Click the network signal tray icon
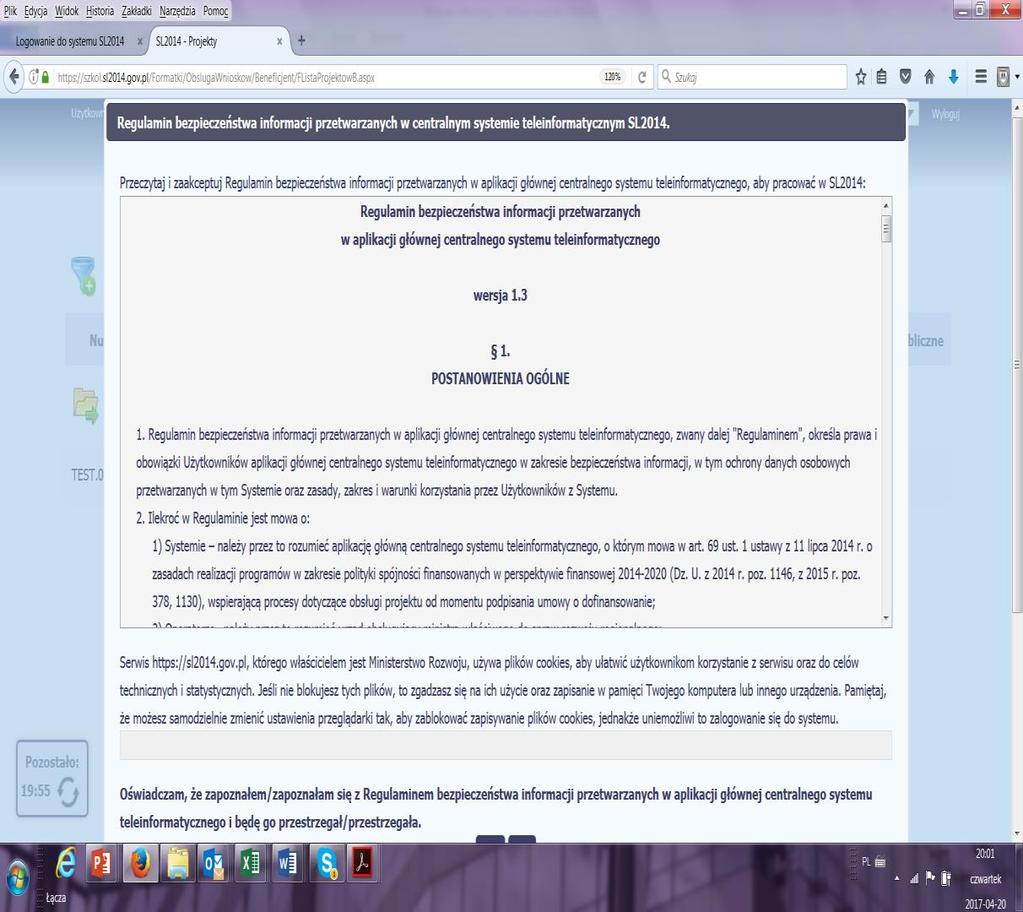Viewport: 1023px width, 912px height. [914, 879]
